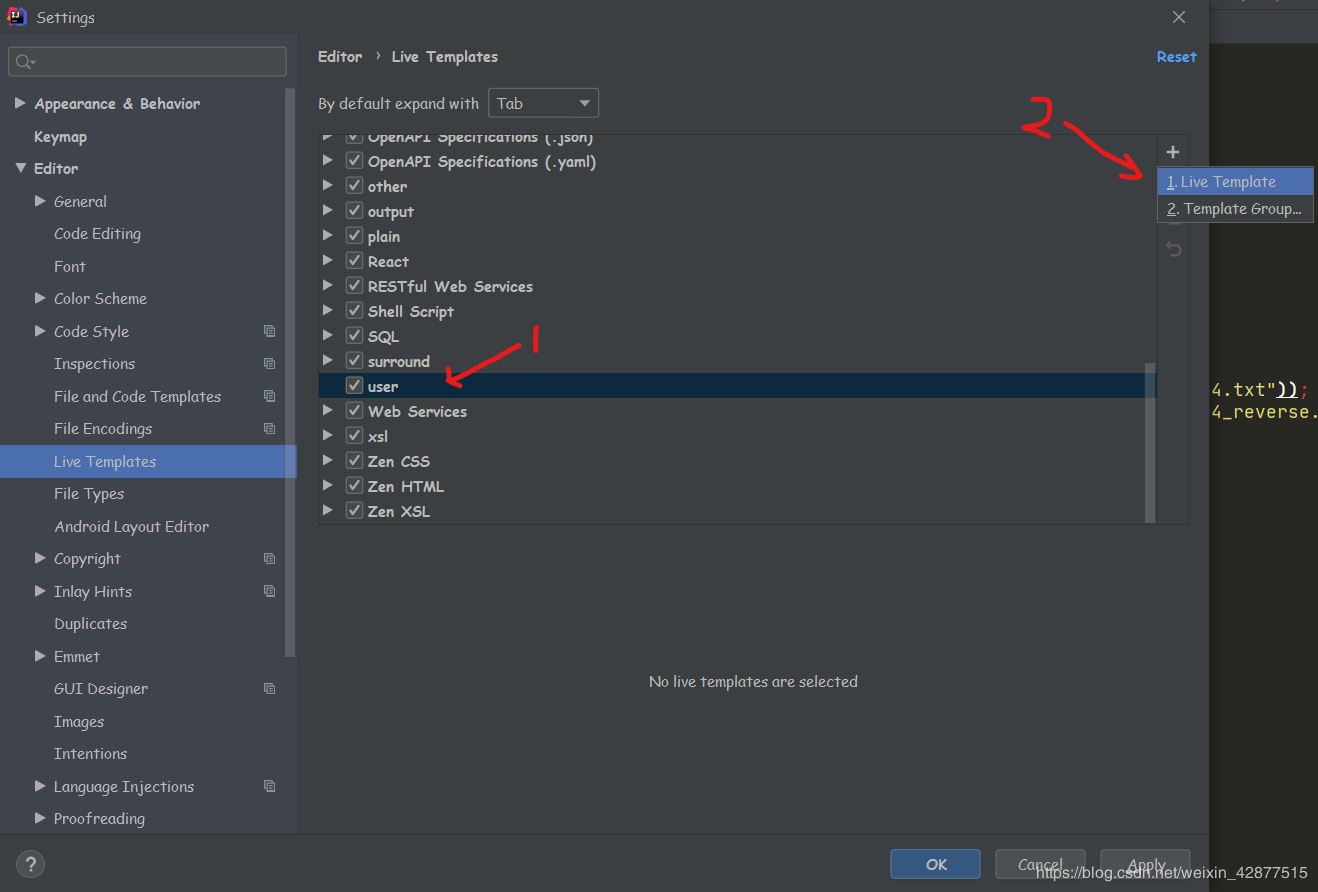
Task: Open the File Types settings page
Action: click(89, 494)
